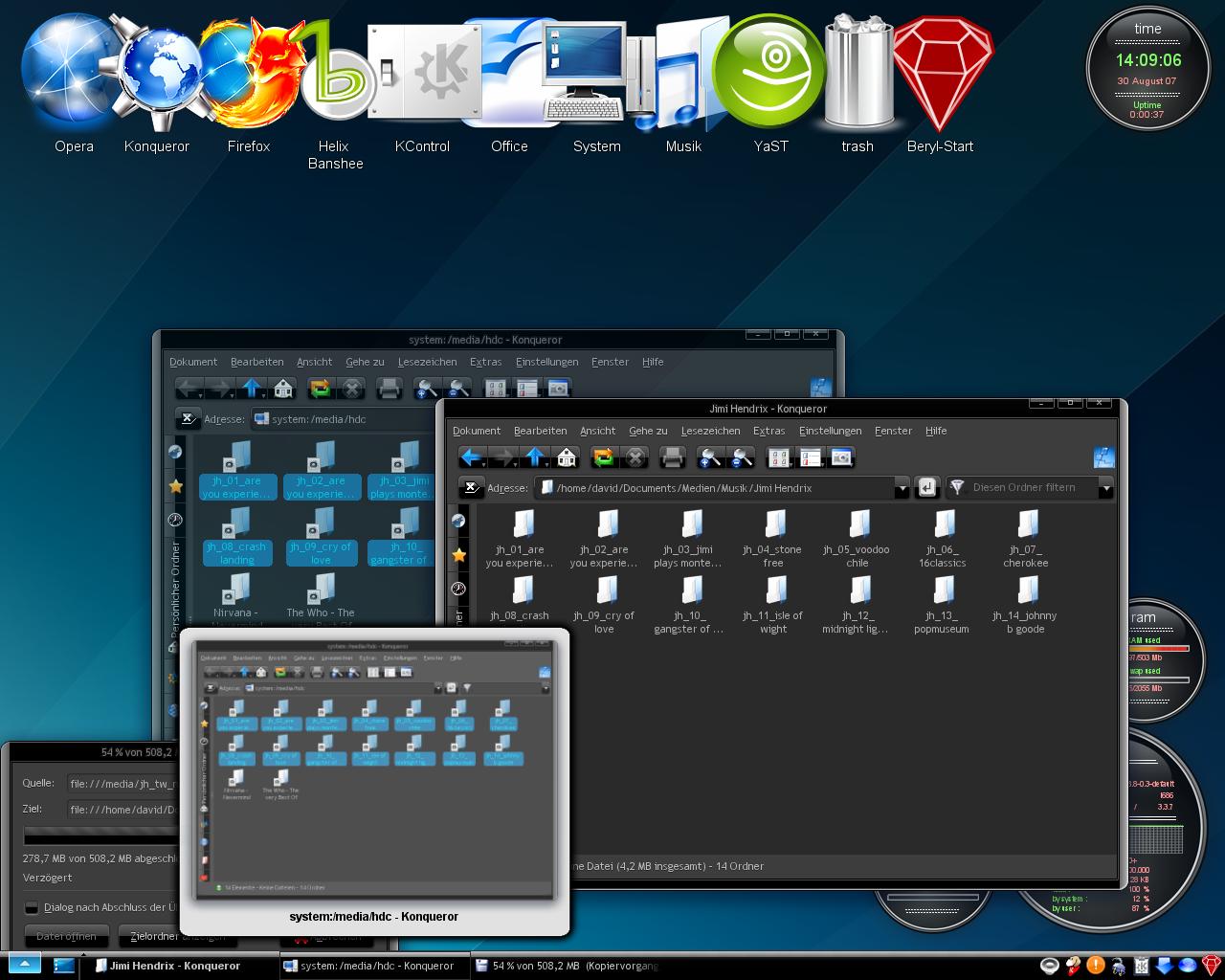Expand address history dropdown in Jimi Hendrix window

click(x=902, y=488)
